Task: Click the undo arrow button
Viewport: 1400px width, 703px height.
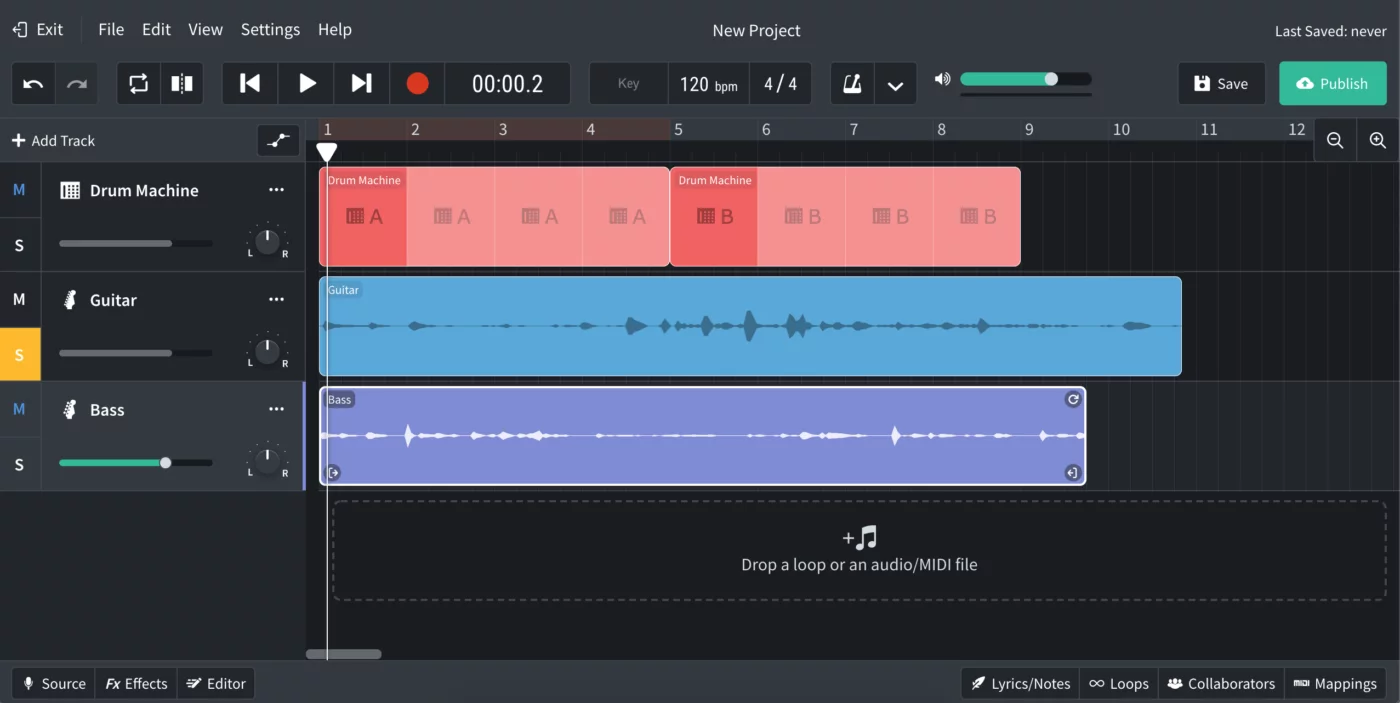Action: tap(33, 84)
